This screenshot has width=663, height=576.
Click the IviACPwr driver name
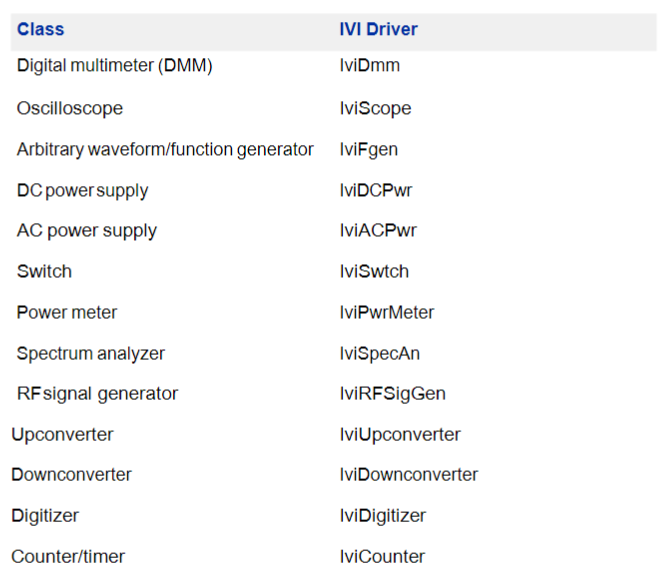pyautogui.click(x=378, y=231)
